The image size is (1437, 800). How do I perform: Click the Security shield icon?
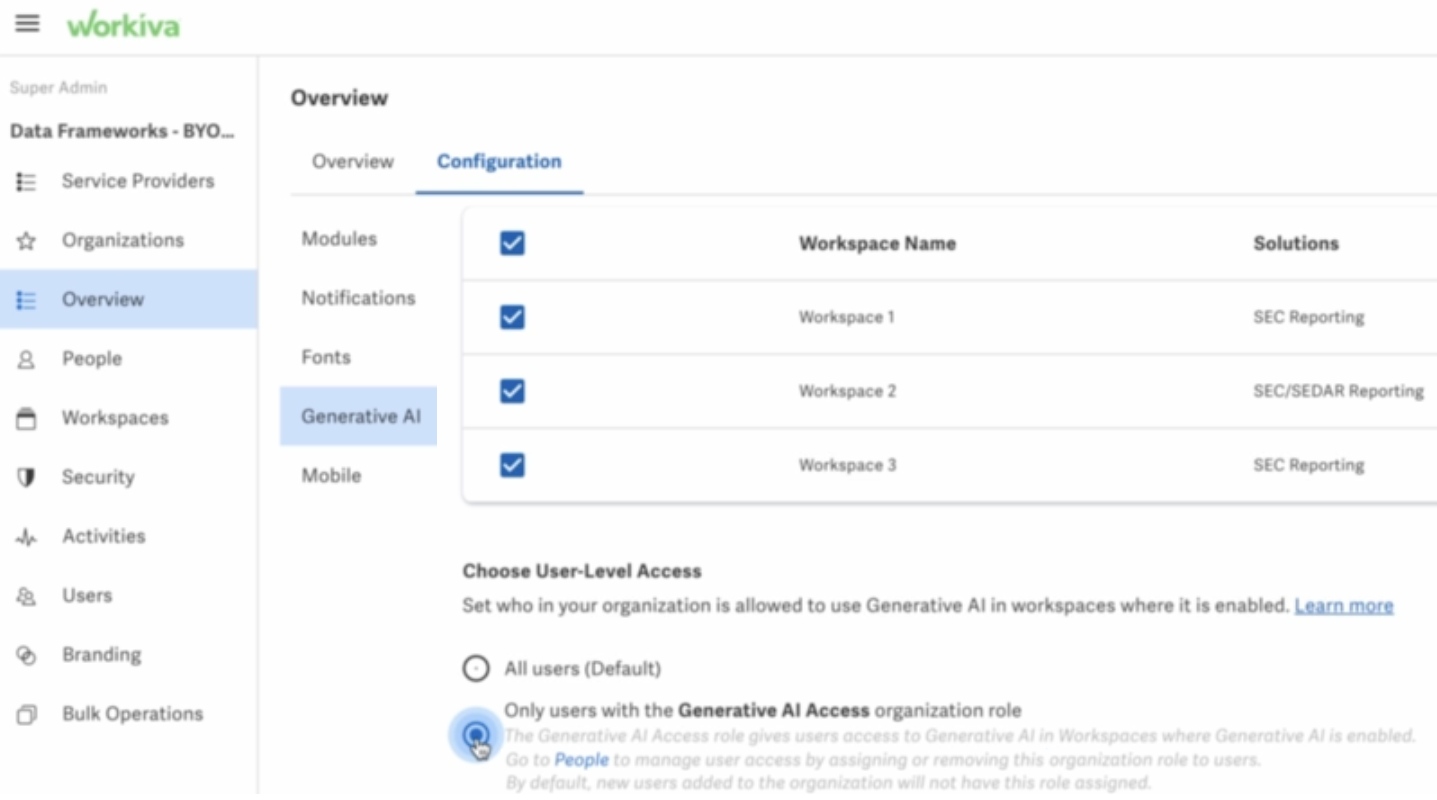point(27,478)
